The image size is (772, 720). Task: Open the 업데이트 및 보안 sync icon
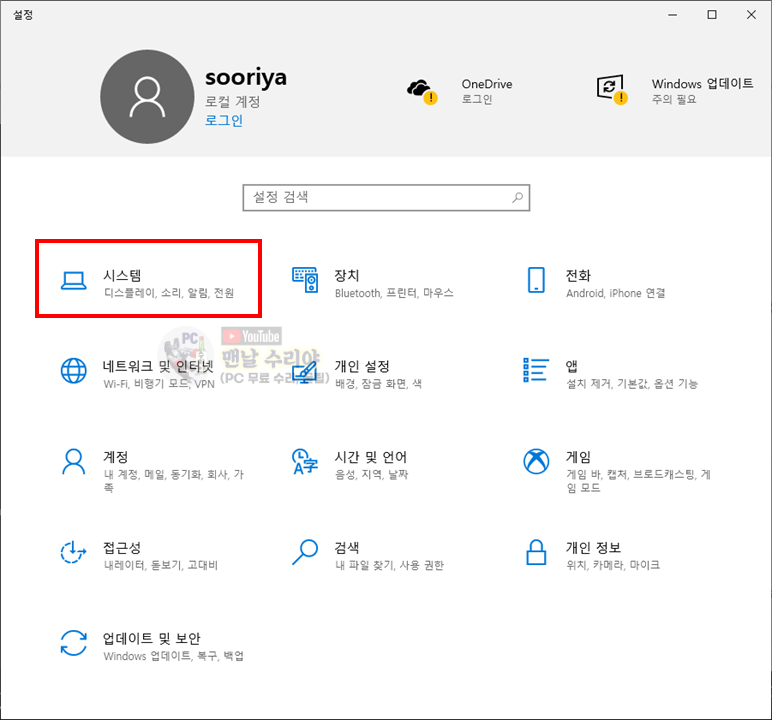coord(73,643)
